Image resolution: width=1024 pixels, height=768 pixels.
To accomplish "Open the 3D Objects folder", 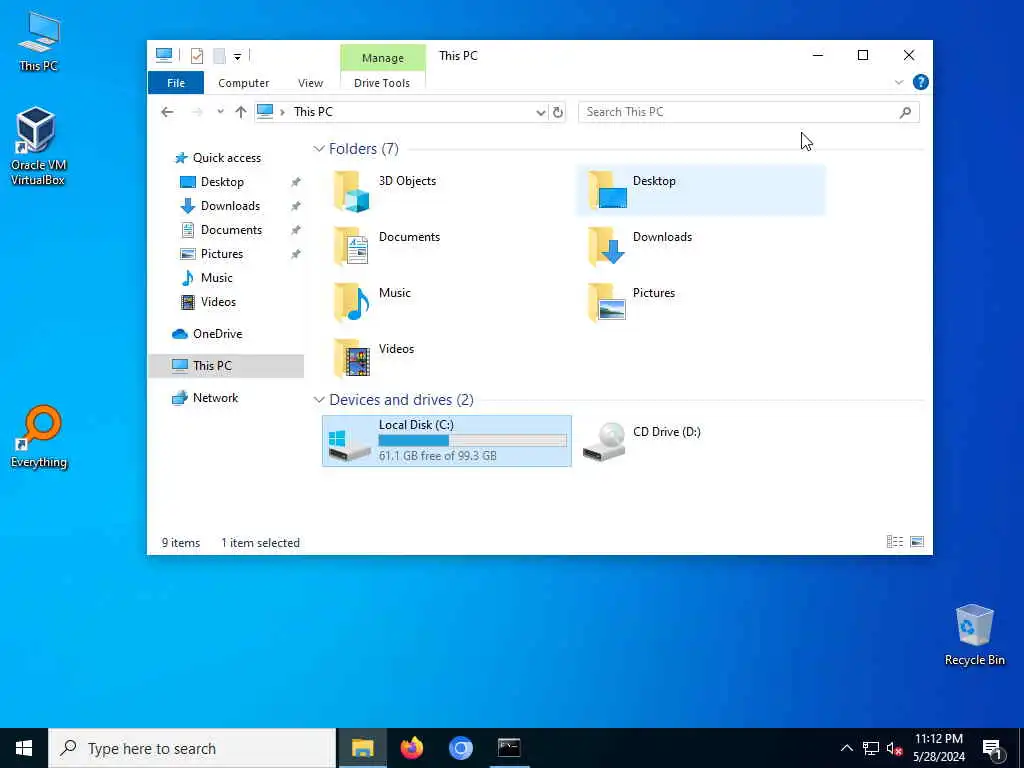I will pos(385,191).
